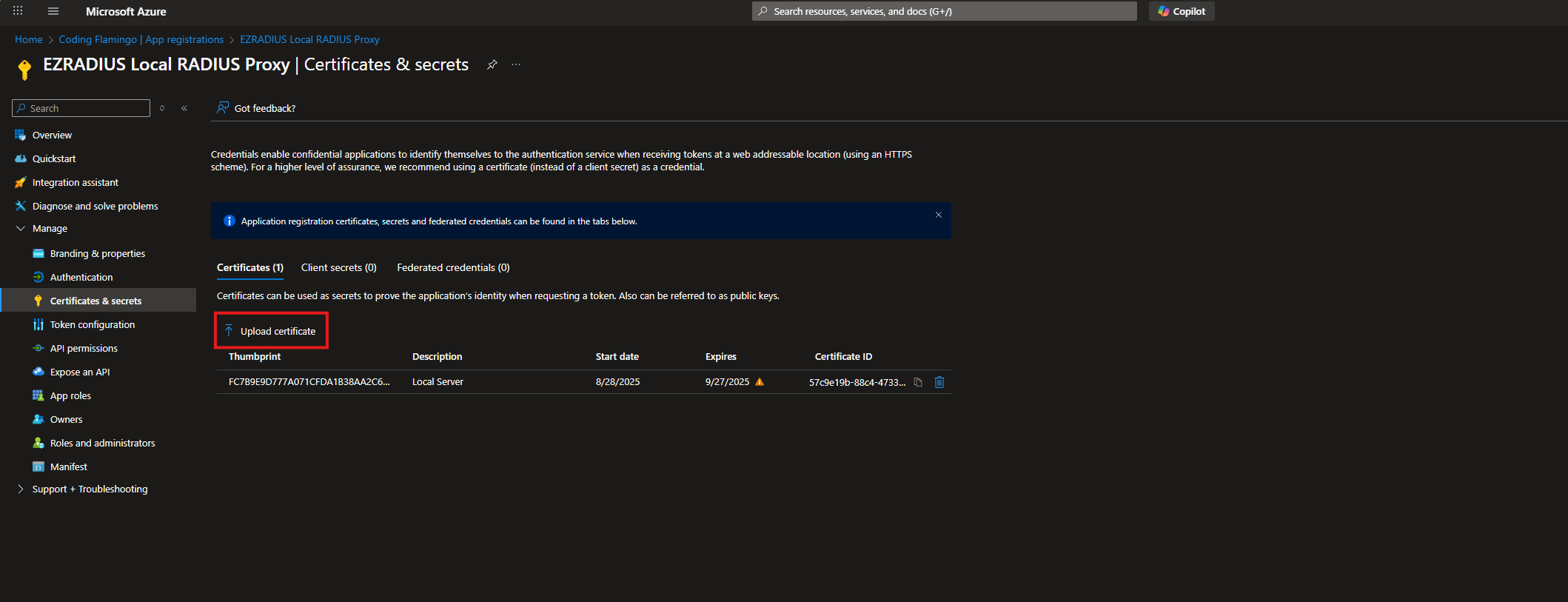Open the Azure app launcher grid icon
Image resolution: width=1568 pixels, height=602 pixels.
click(x=18, y=11)
